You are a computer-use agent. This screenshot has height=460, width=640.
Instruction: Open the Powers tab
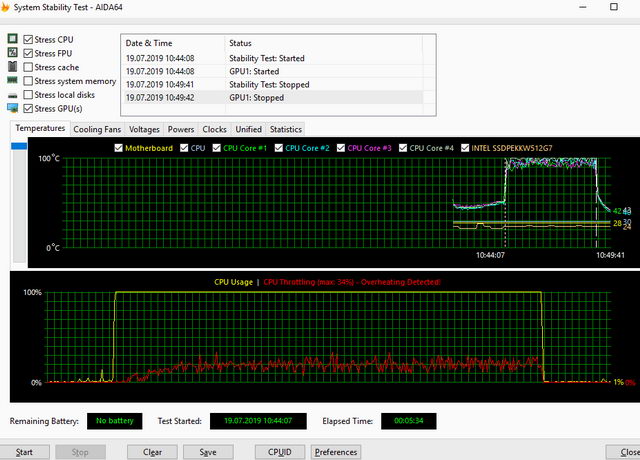coord(181,129)
